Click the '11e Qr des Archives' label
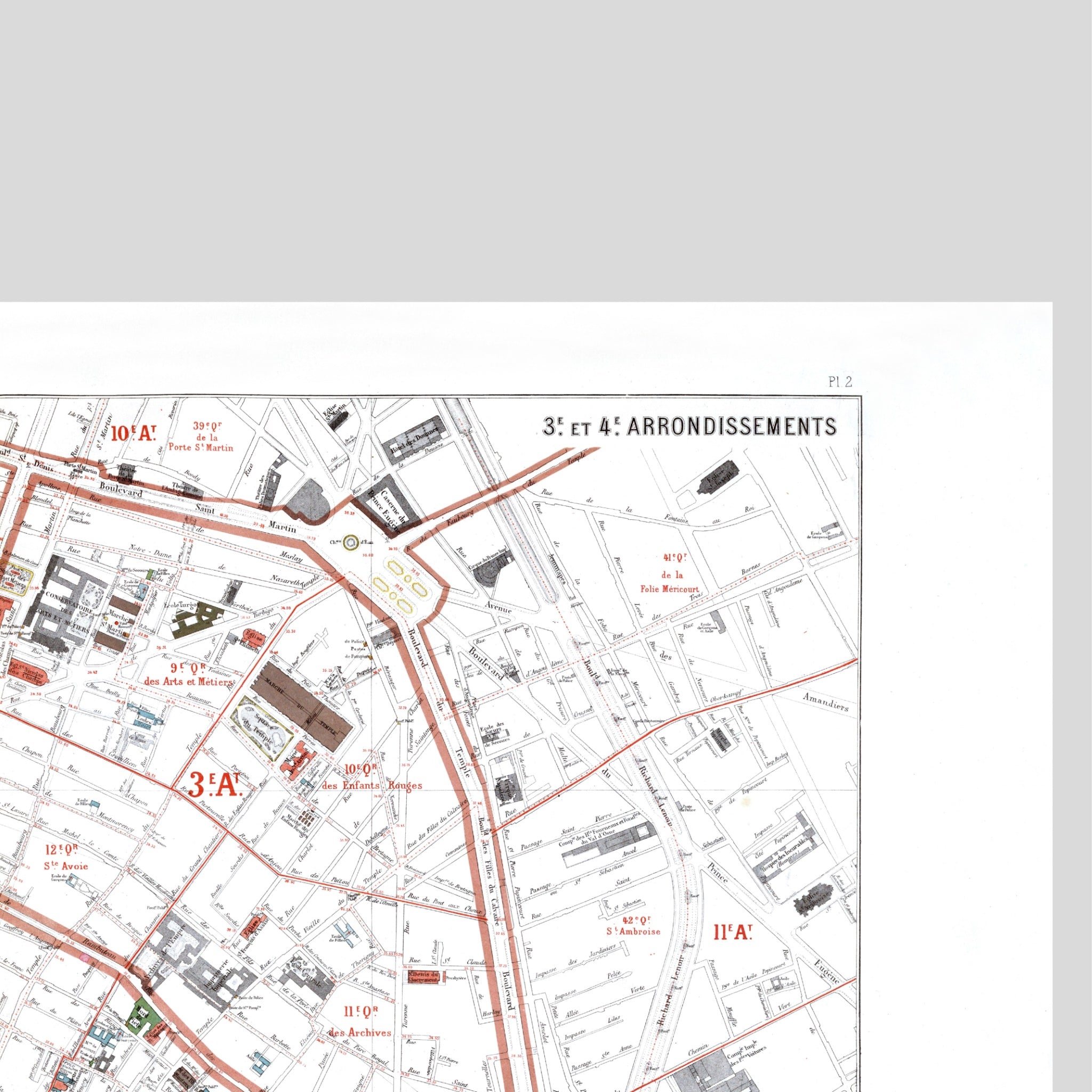The image size is (1092, 1092). tap(360, 1022)
